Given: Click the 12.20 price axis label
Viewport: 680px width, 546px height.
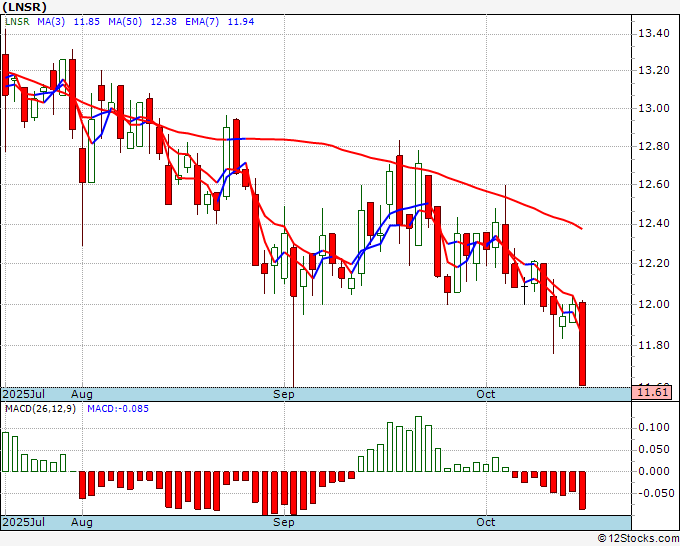Looking at the screenshot, I should pos(654,264).
